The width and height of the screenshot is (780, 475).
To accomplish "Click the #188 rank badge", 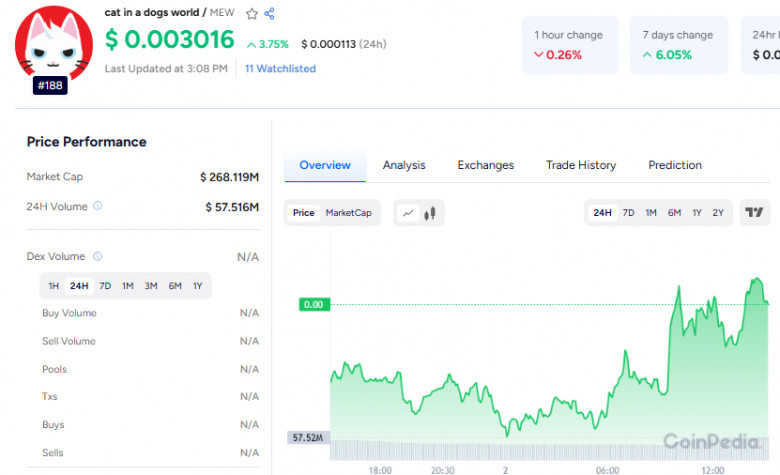I will [50, 86].
